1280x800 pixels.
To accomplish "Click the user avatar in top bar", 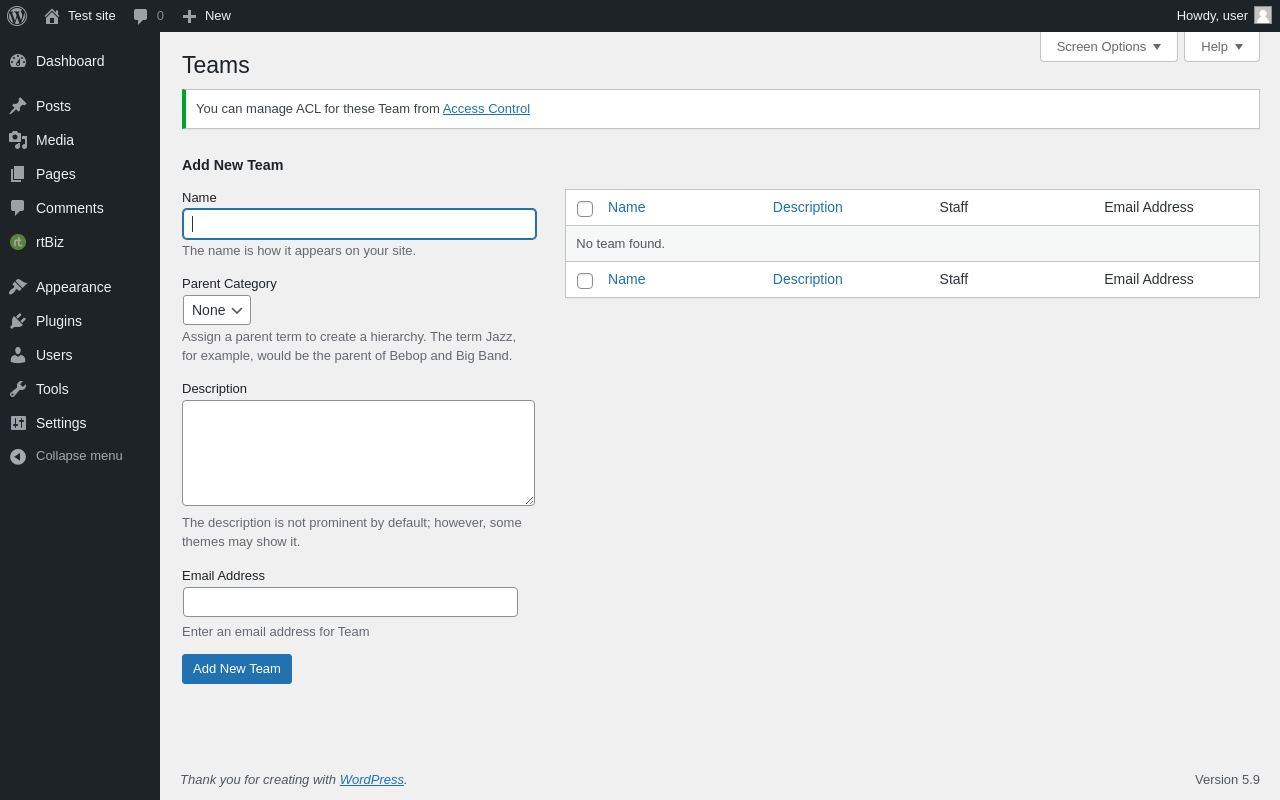I will (1263, 15).
